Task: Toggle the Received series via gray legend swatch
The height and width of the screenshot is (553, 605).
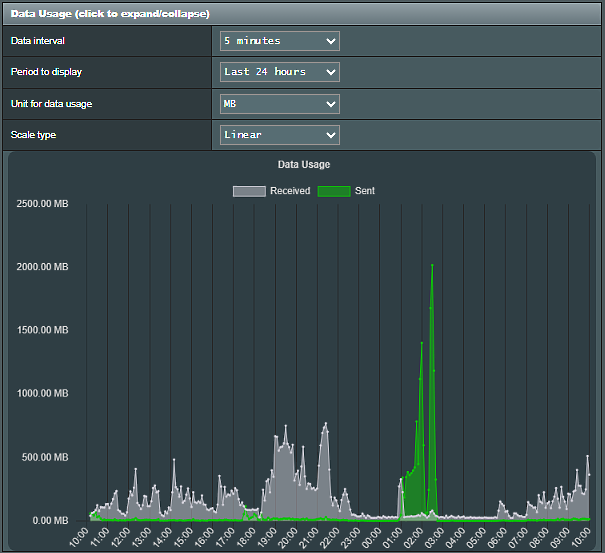Action: click(x=249, y=191)
